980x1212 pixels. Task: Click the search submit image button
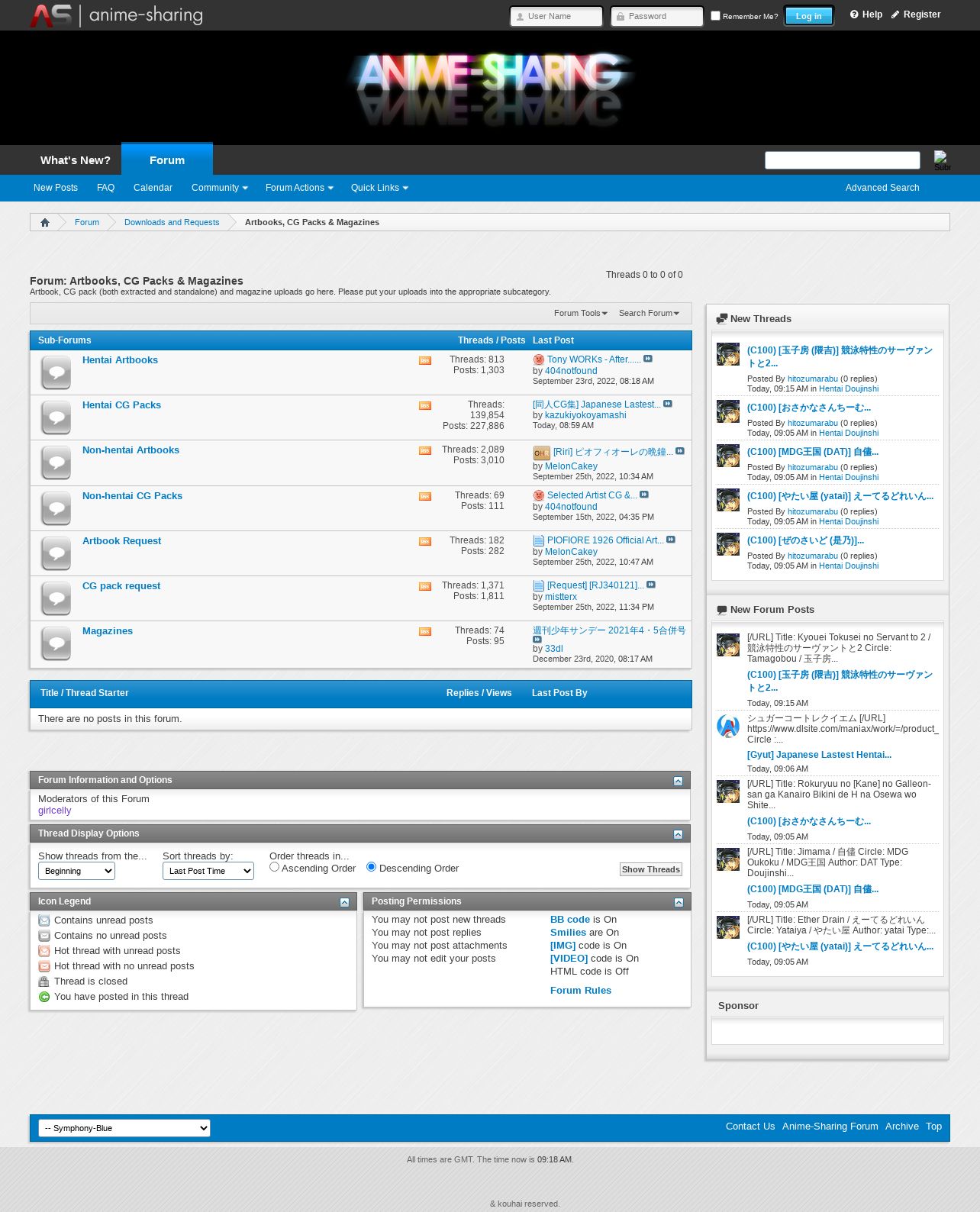click(x=942, y=160)
